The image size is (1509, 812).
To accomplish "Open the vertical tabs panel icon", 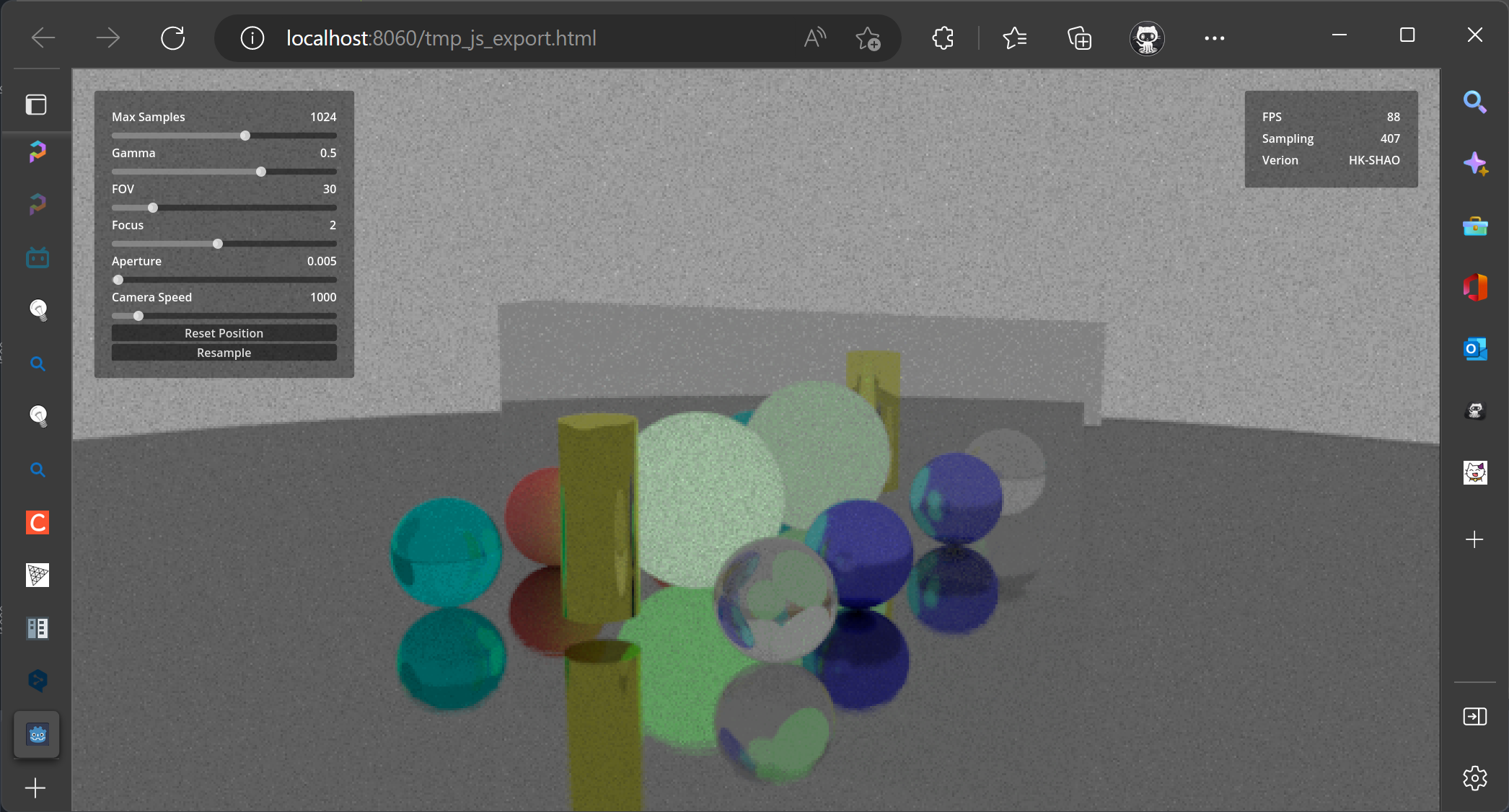I will [37, 105].
